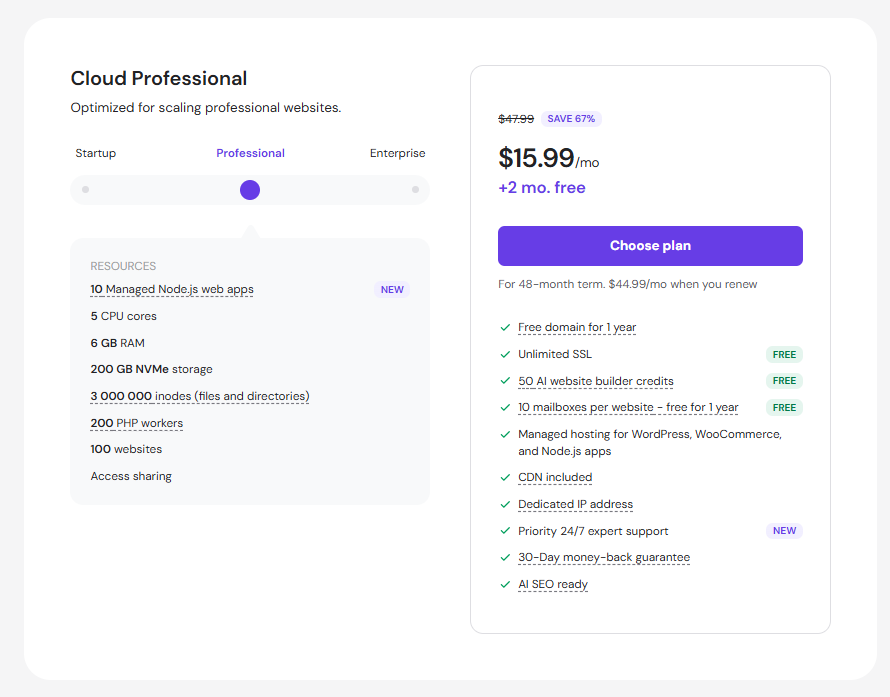The height and width of the screenshot is (697, 890).
Task: Select the Professional plan tier label
Action: pos(250,153)
